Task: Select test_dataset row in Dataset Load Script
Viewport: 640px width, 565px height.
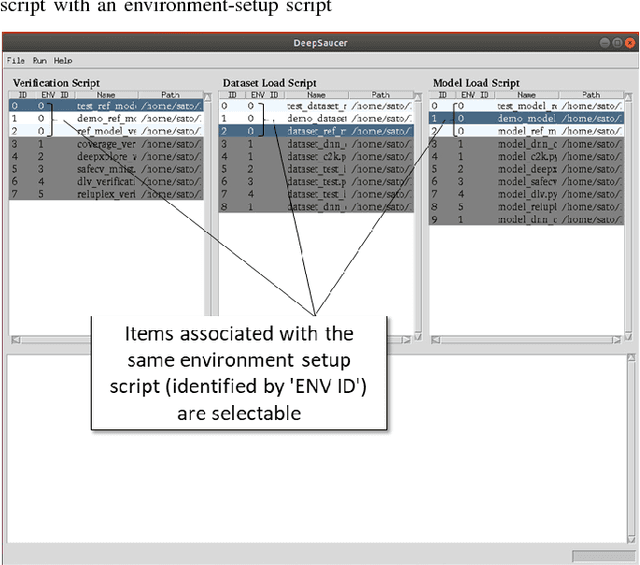Action: tap(315, 105)
